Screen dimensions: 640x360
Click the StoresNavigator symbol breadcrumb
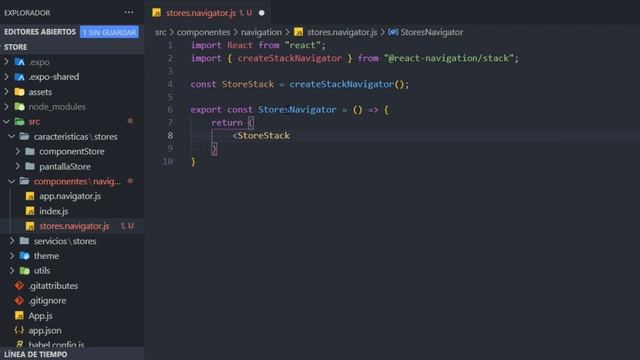(431, 32)
